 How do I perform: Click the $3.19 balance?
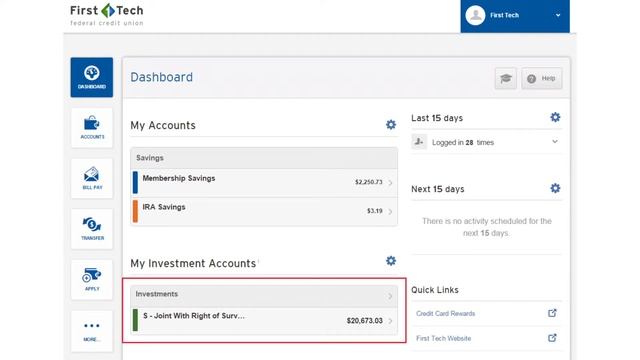(x=375, y=211)
